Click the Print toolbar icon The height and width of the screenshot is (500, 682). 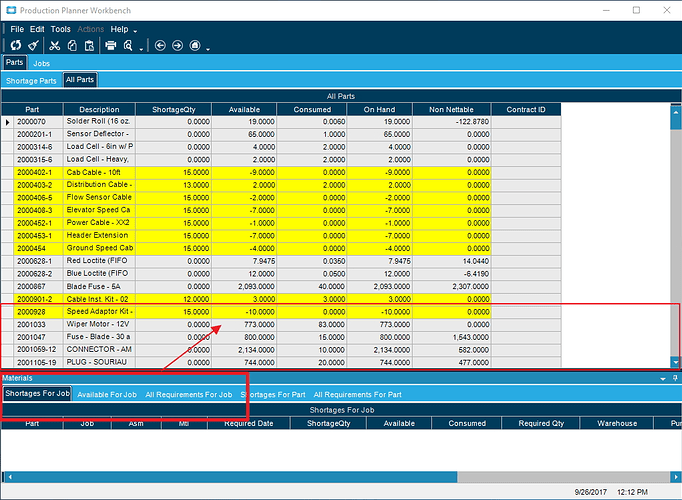click(111, 45)
